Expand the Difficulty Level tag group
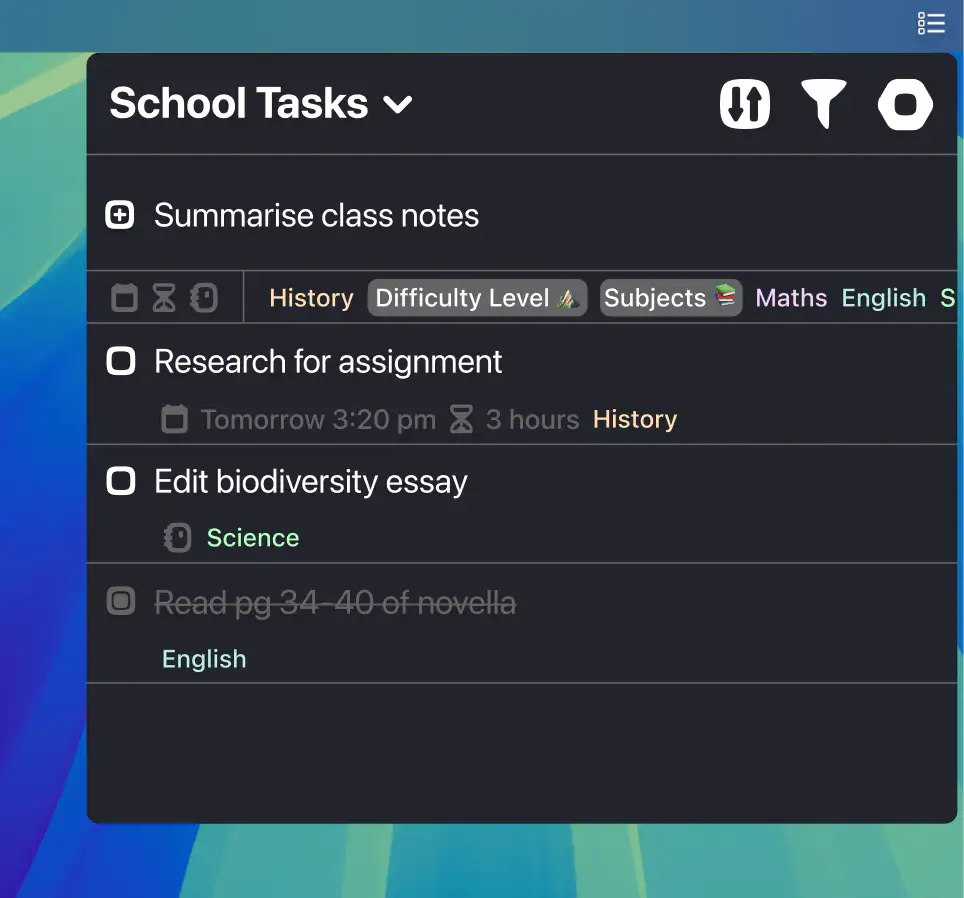 [x=477, y=298]
